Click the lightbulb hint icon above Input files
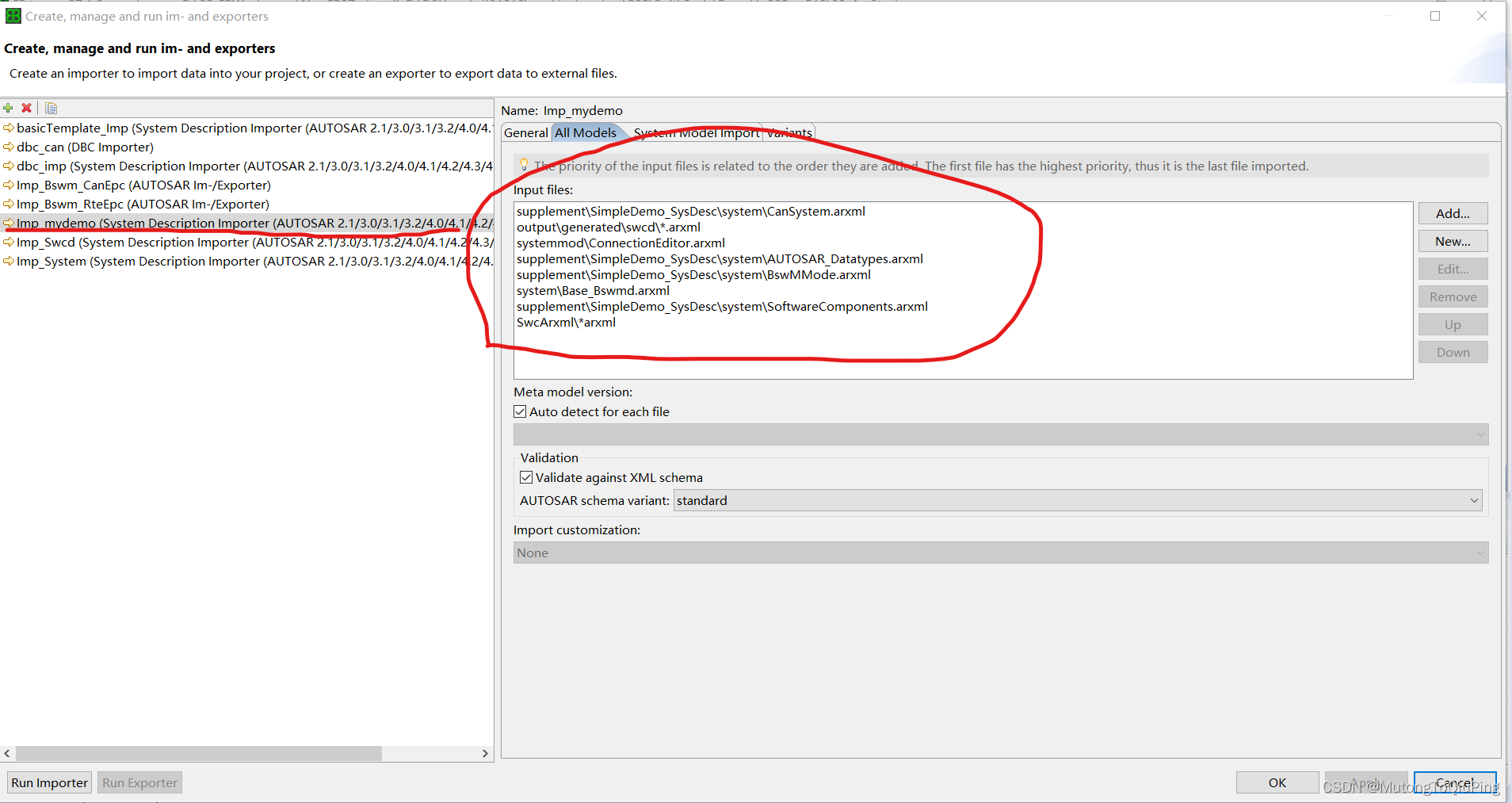This screenshot has width=1512, height=803. (525, 165)
